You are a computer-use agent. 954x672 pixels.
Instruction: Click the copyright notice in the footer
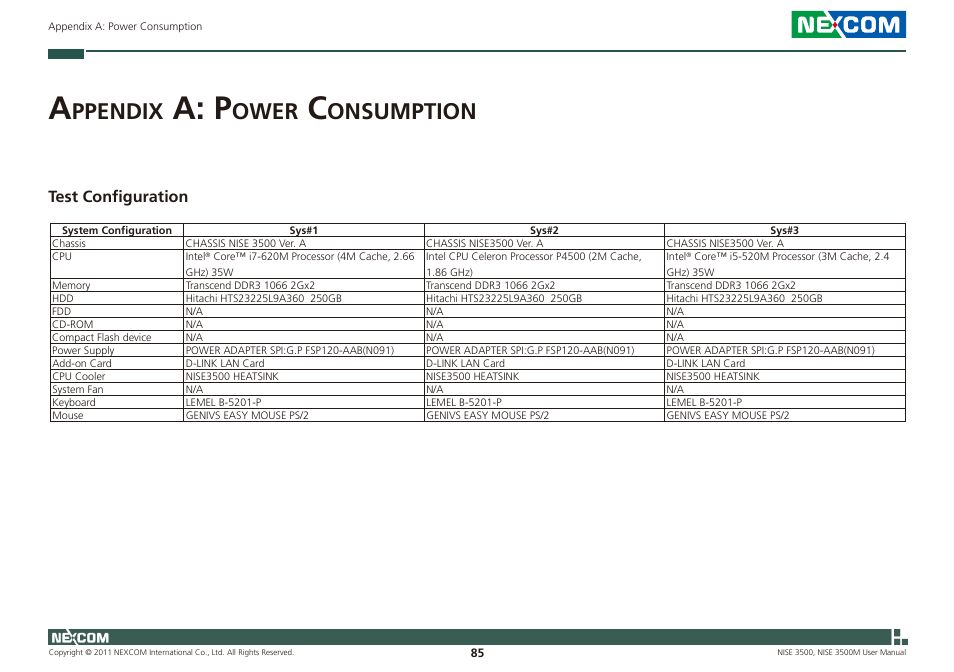click(x=171, y=653)
